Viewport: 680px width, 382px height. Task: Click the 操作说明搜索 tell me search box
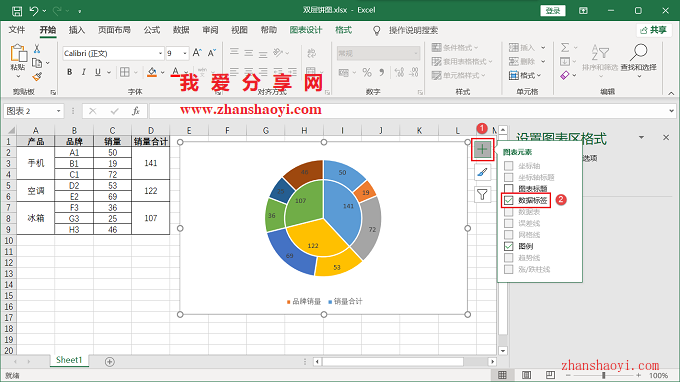click(413, 30)
